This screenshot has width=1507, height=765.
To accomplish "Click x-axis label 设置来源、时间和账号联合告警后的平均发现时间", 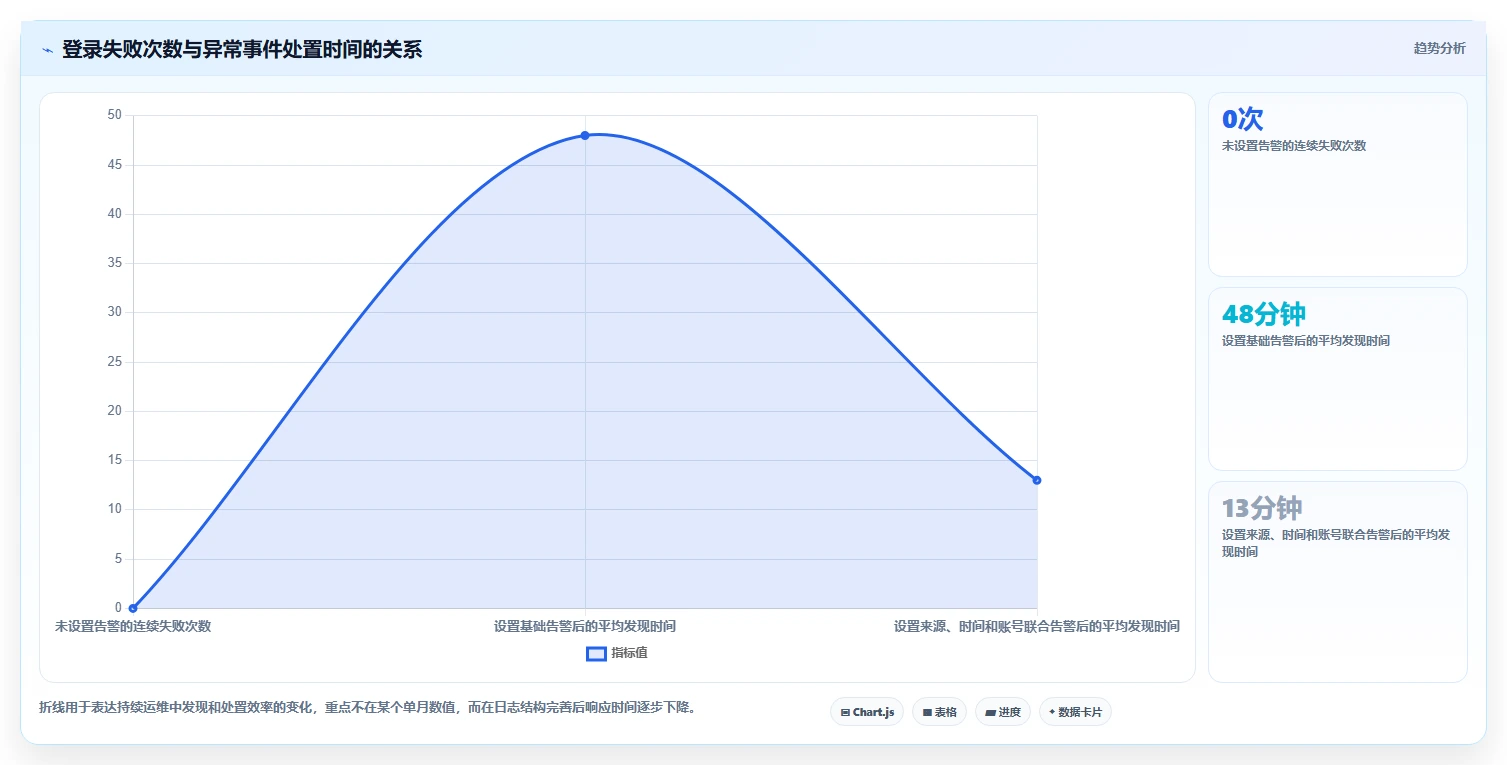I will tap(1037, 627).
